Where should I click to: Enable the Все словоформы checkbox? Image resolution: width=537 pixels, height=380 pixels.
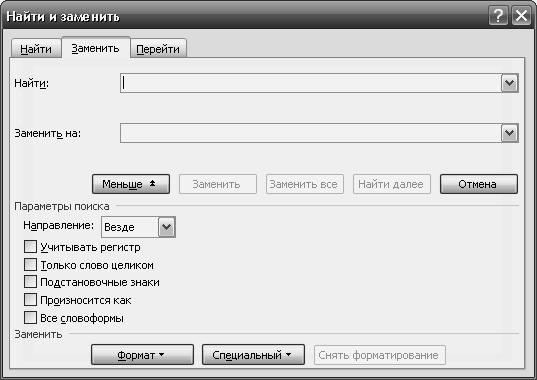point(30,318)
